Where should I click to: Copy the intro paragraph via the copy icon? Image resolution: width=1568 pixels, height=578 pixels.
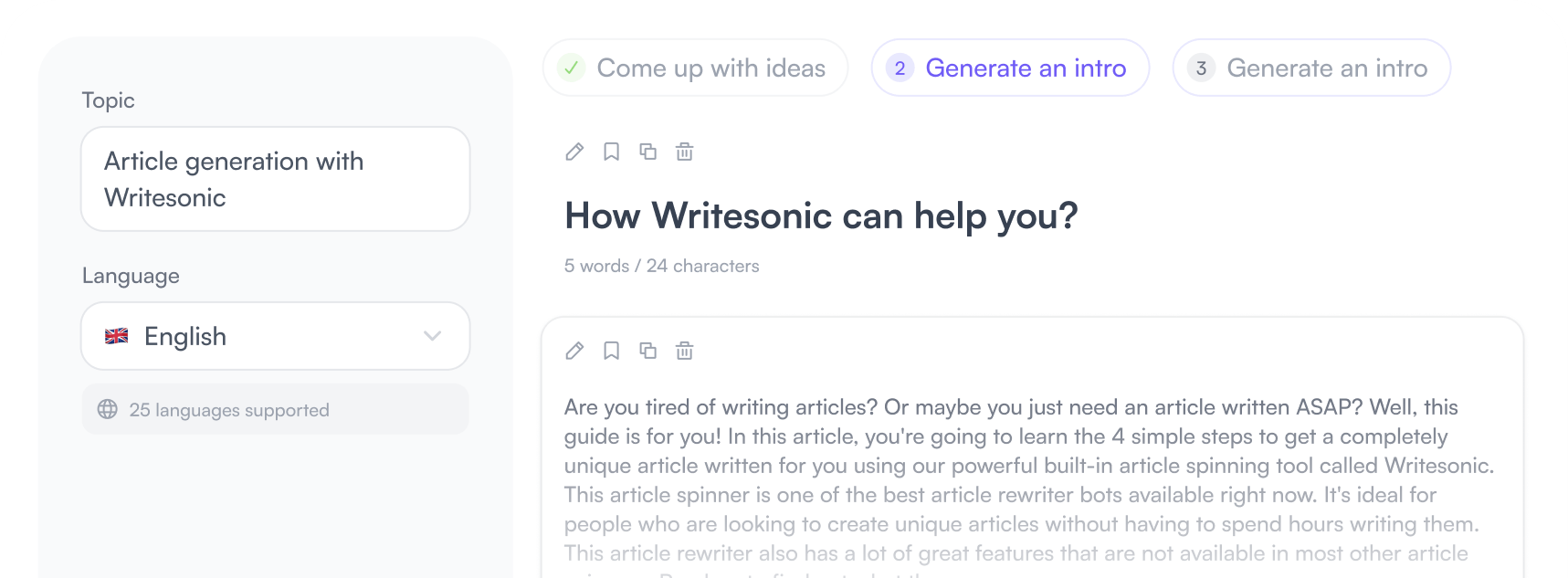coord(648,351)
